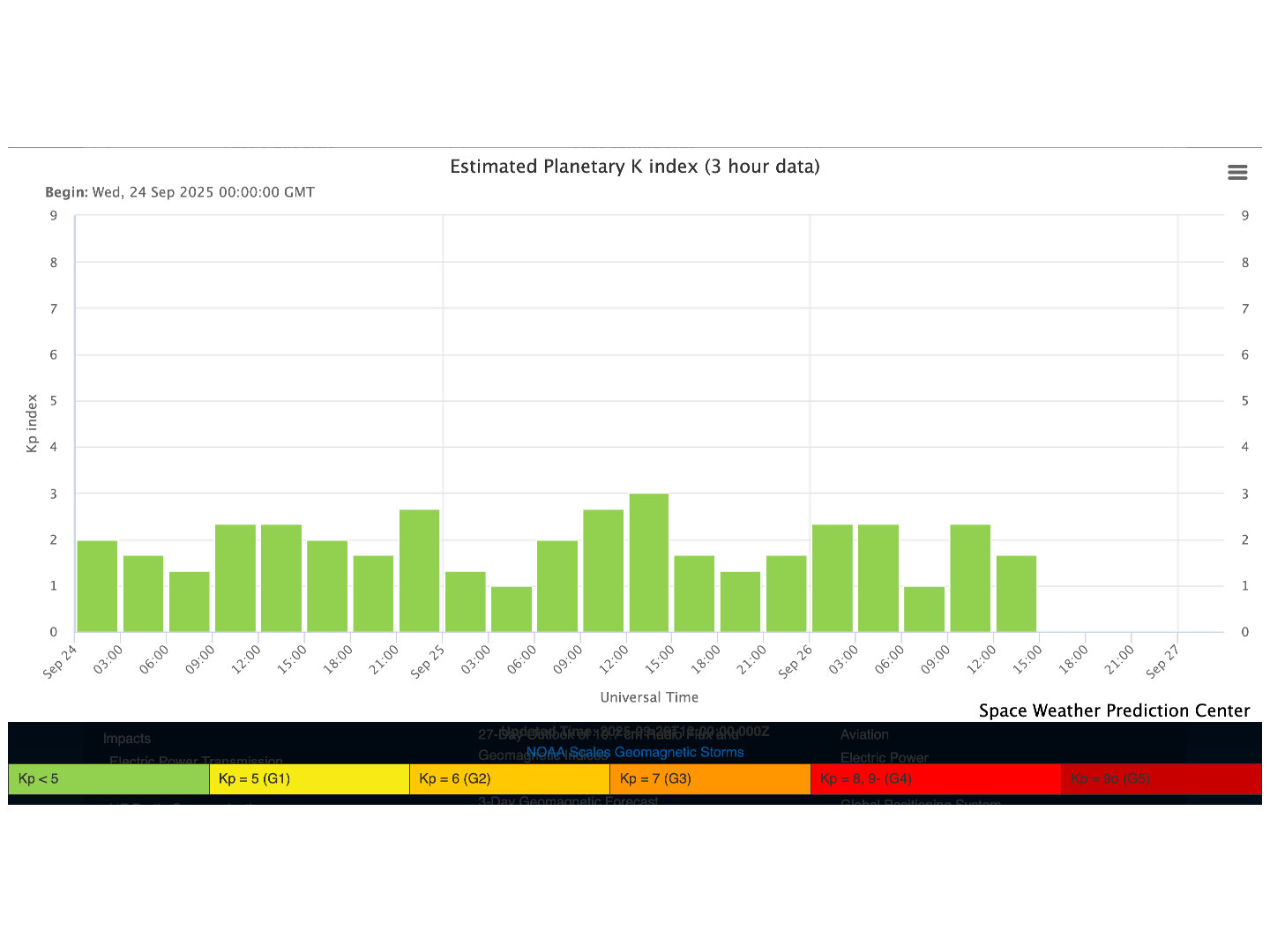Click the short bar at Sep 26 06:00
1270x952 pixels.
[x=924, y=610]
